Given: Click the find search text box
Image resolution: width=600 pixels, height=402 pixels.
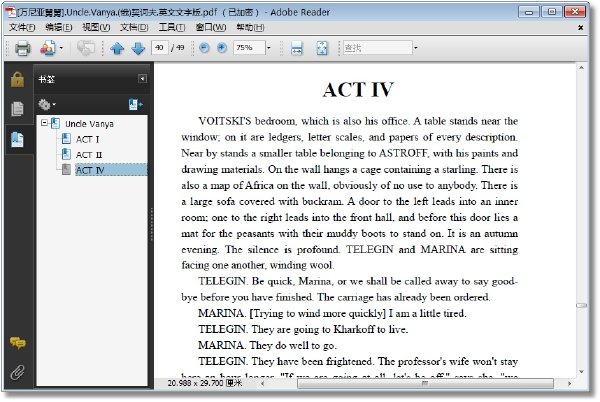Looking at the screenshot, I should coord(377,48).
